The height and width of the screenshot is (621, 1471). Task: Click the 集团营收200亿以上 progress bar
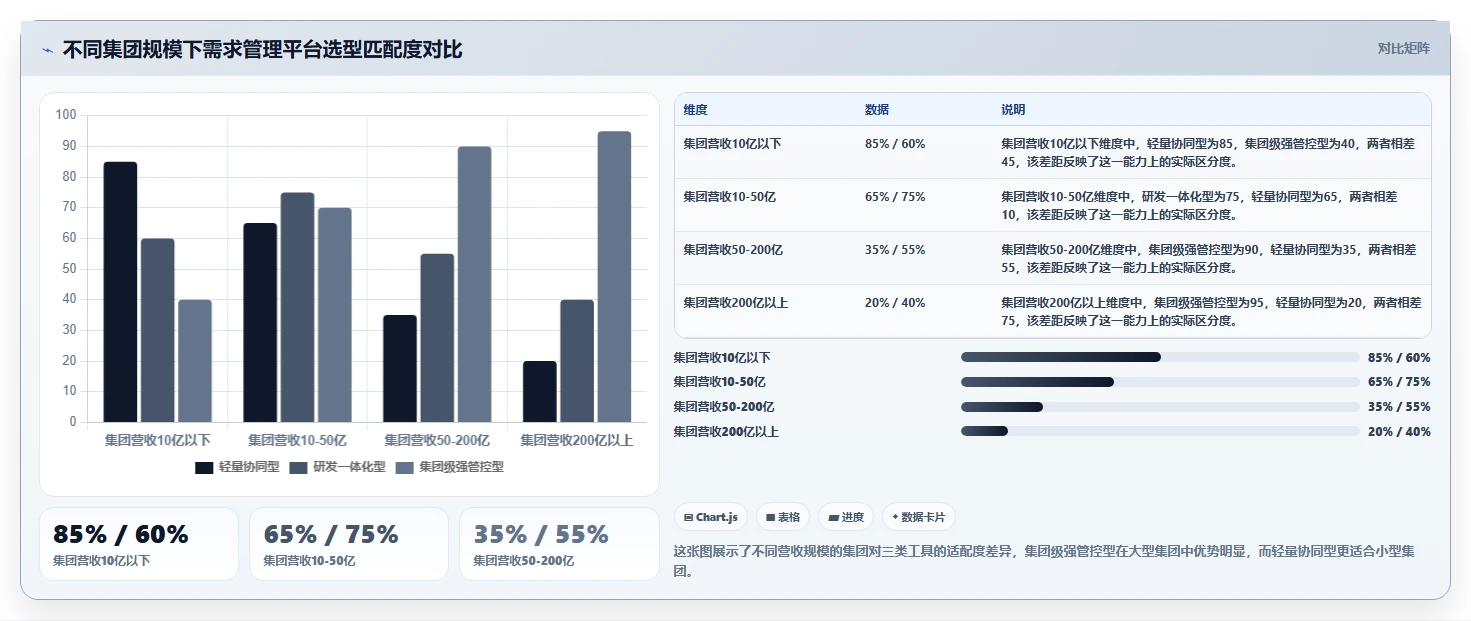tap(1160, 432)
